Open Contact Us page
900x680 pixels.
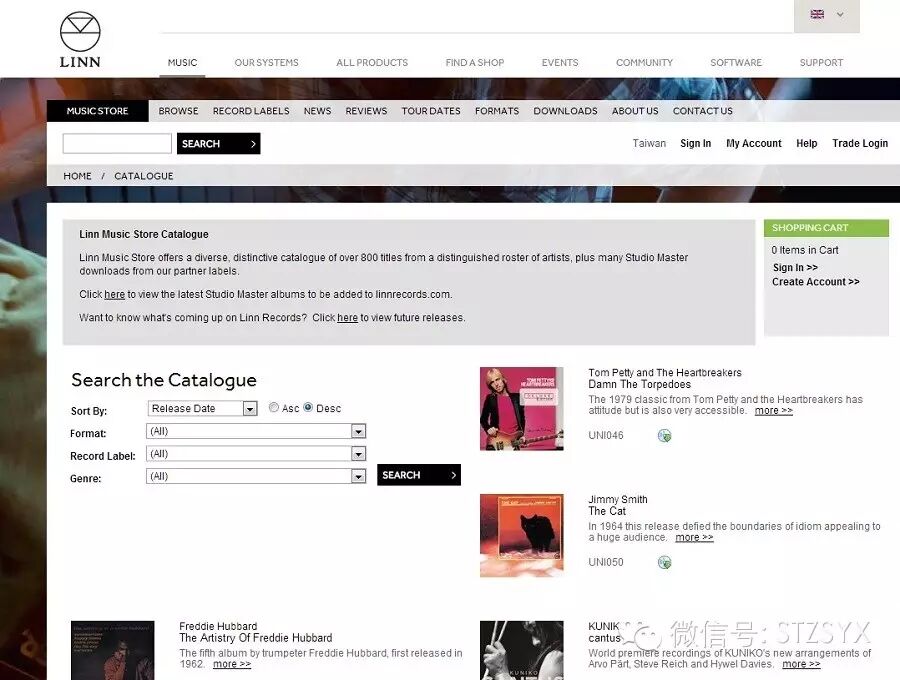click(703, 111)
